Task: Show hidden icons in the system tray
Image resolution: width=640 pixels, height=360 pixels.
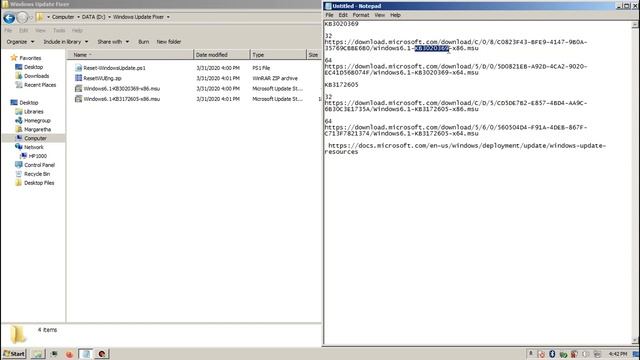Action: (x=531, y=354)
